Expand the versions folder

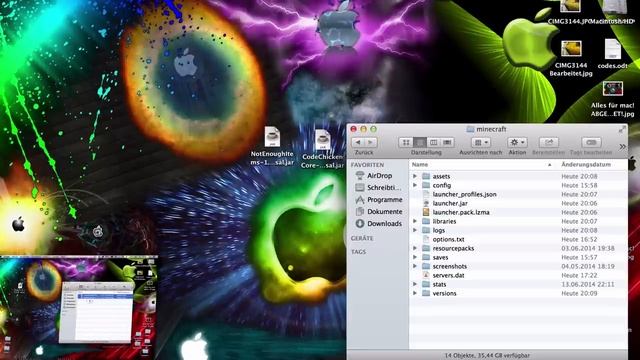pyautogui.click(x=415, y=293)
